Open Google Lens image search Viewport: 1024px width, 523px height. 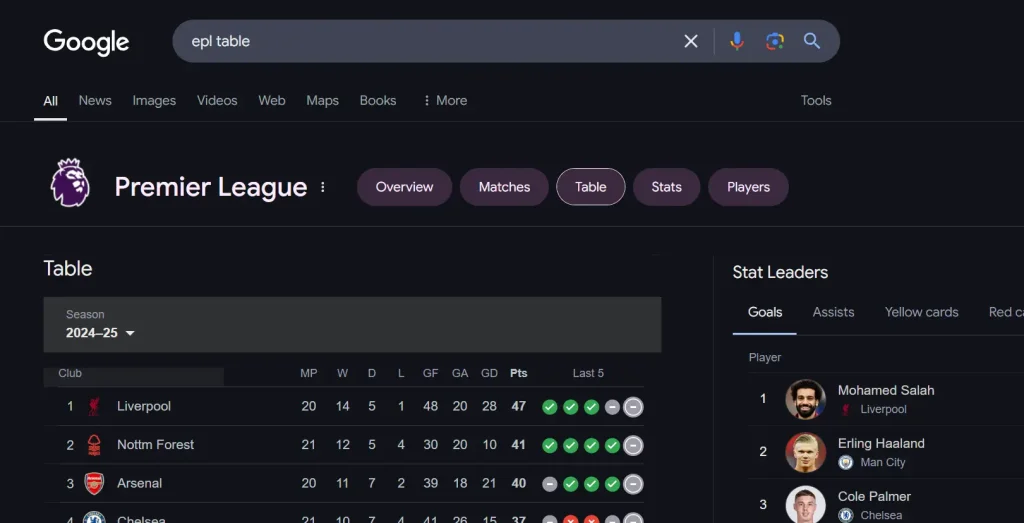[x=775, y=41]
